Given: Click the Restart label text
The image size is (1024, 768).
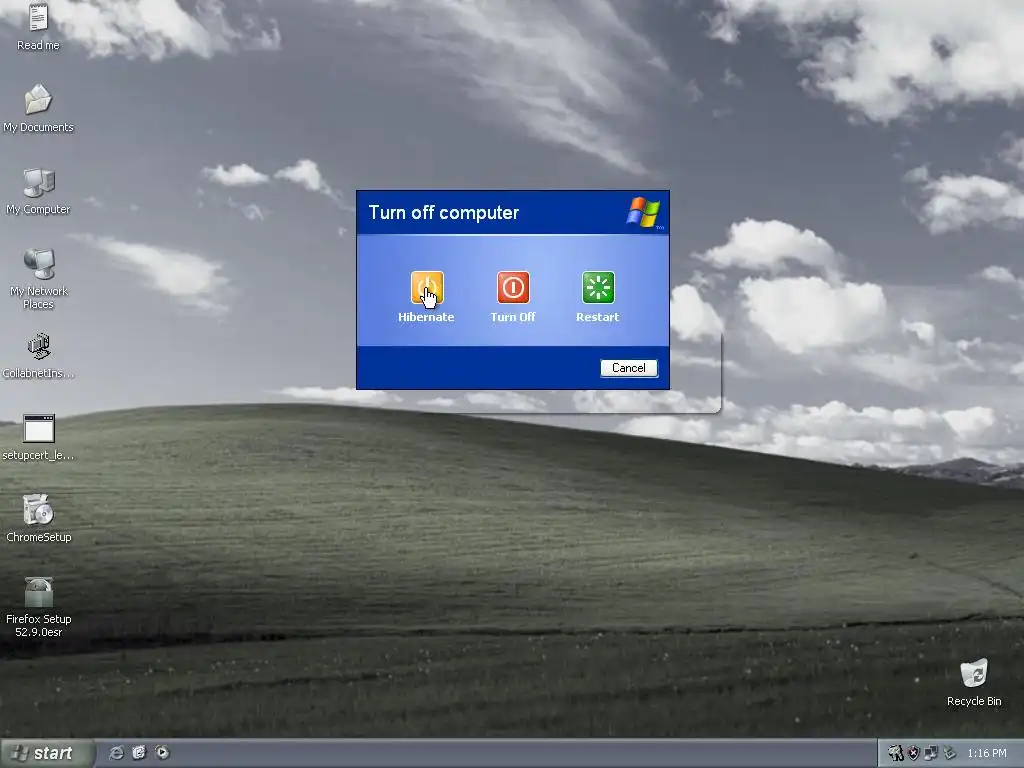Looking at the screenshot, I should coord(598,317).
